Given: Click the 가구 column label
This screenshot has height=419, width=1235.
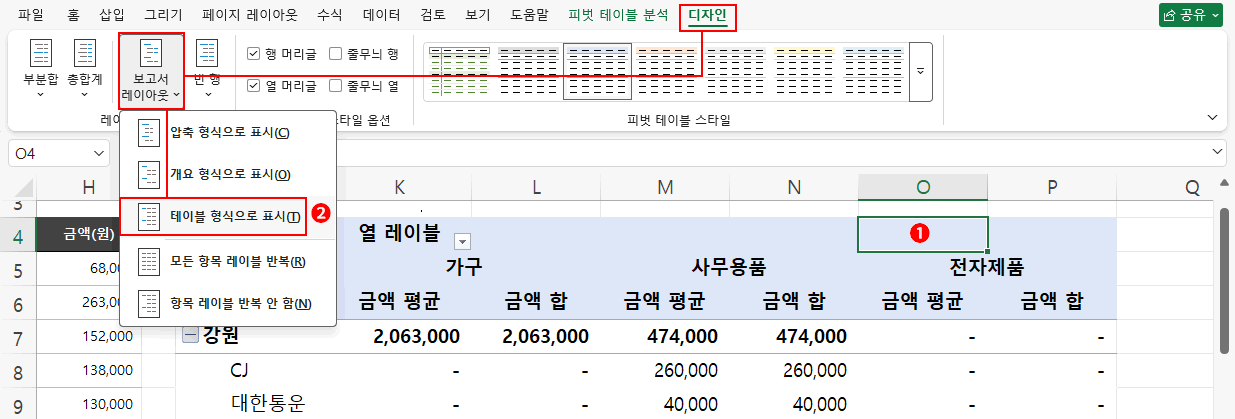Looking at the screenshot, I should click(465, 267).
